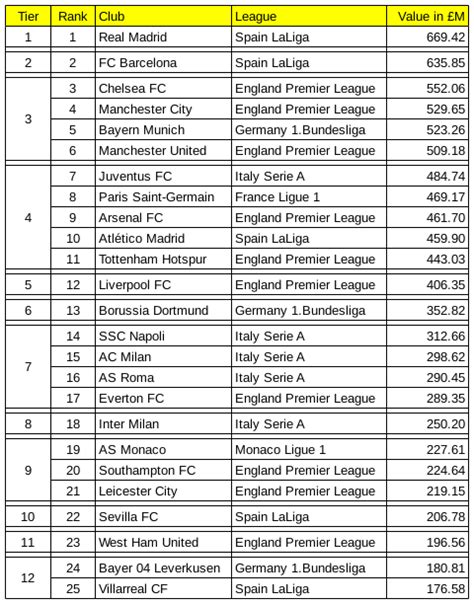Click the Monaco Ligue 1 cell
The height and width of the screenshot is (604, 474).
(x=309, y=450)
